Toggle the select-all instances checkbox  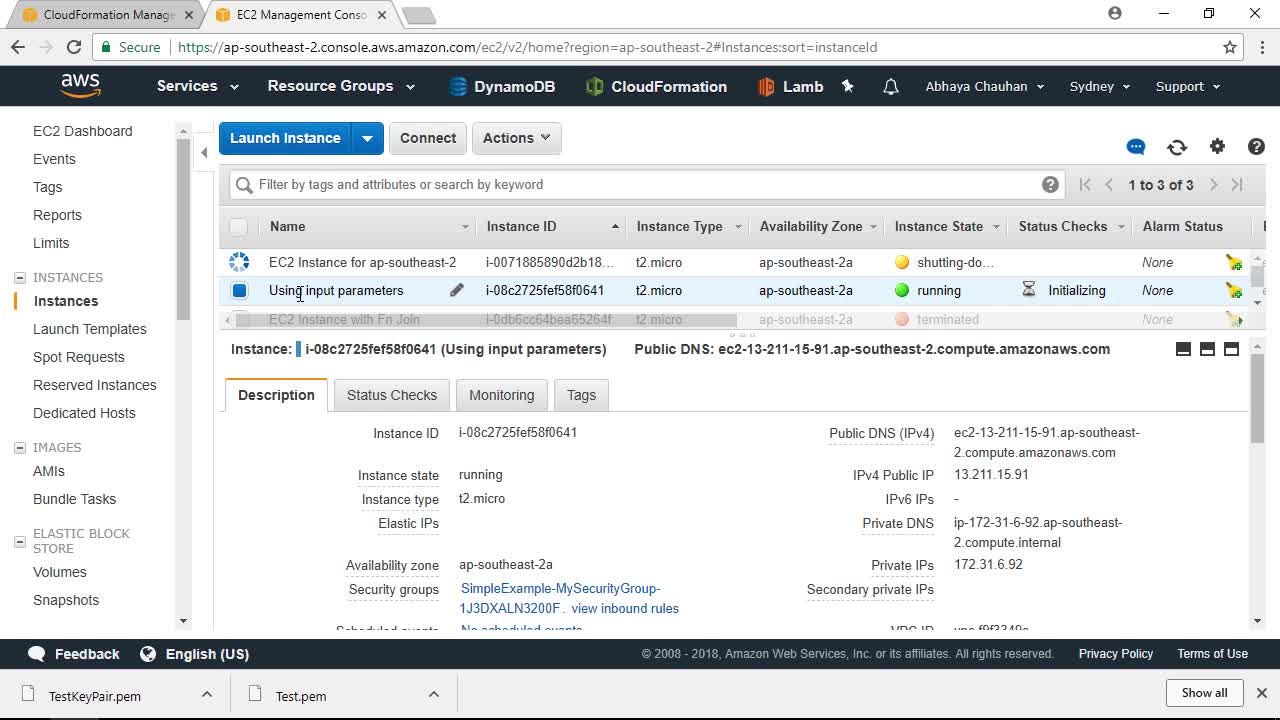[238, 227]
